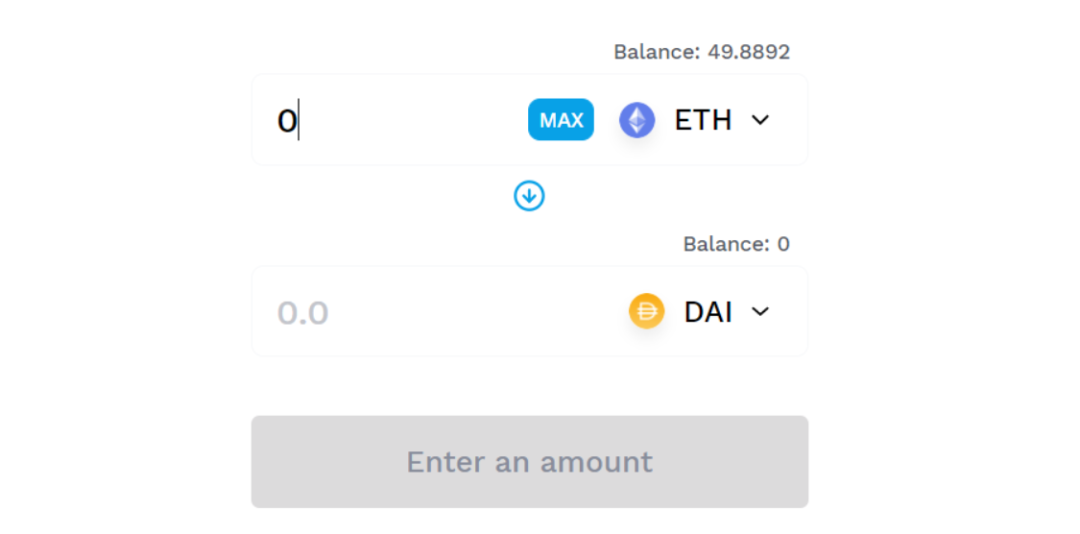
Task: Click empty space between 0 and MAX
Action: (x=413, y=121)
